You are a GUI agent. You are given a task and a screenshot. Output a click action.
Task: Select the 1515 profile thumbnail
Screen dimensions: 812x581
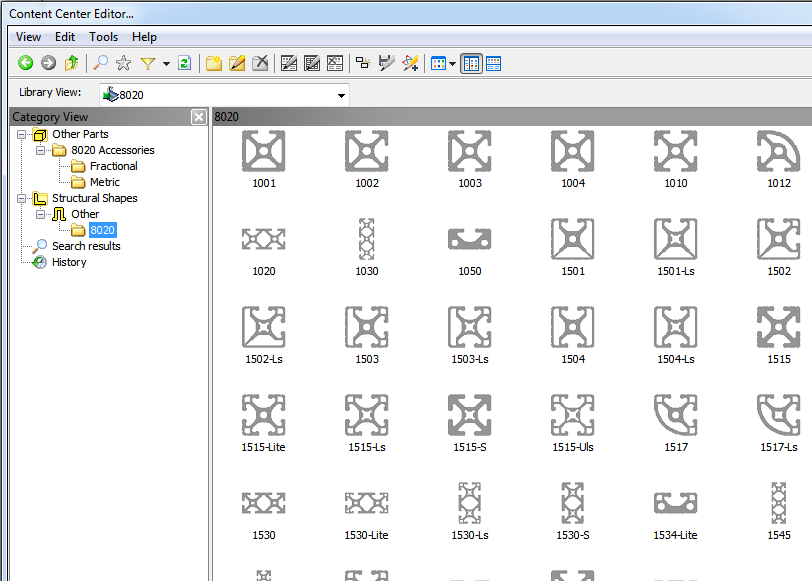(x=779, y=327)
